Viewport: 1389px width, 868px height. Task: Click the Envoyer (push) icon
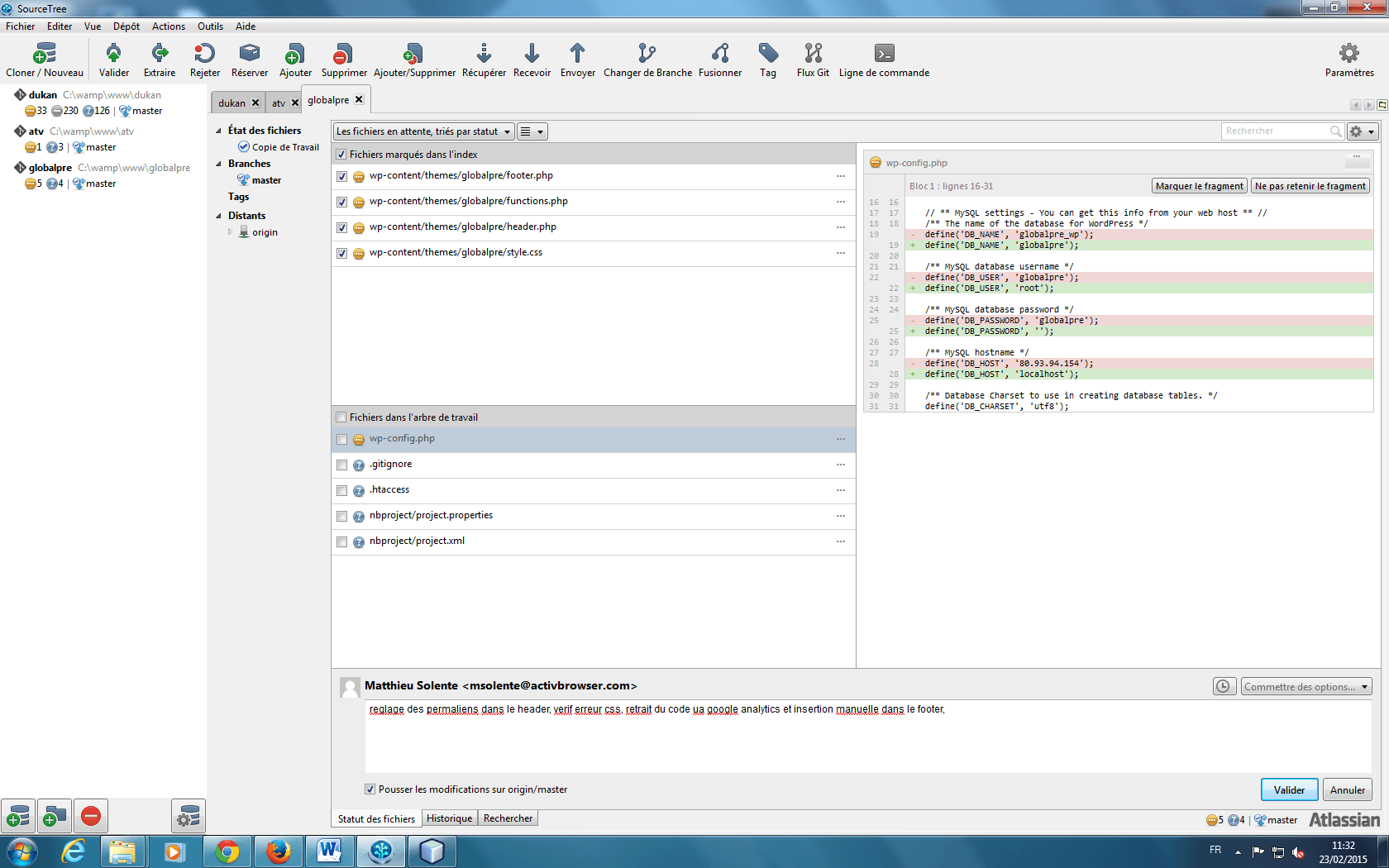577,55
